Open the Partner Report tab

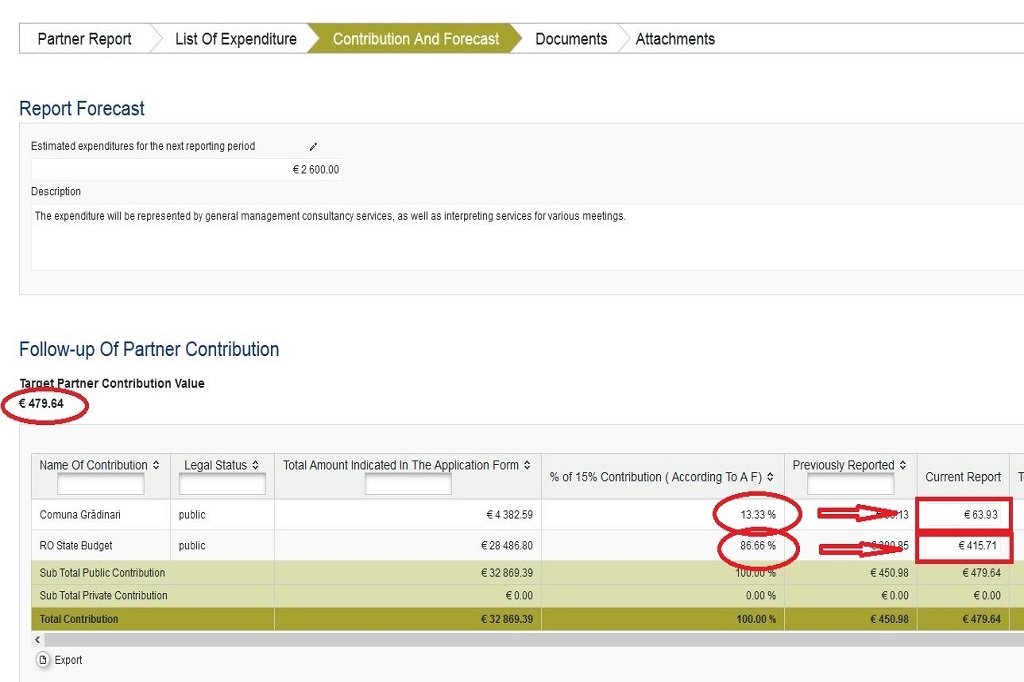pyautogui.click(x=84, y=39)
